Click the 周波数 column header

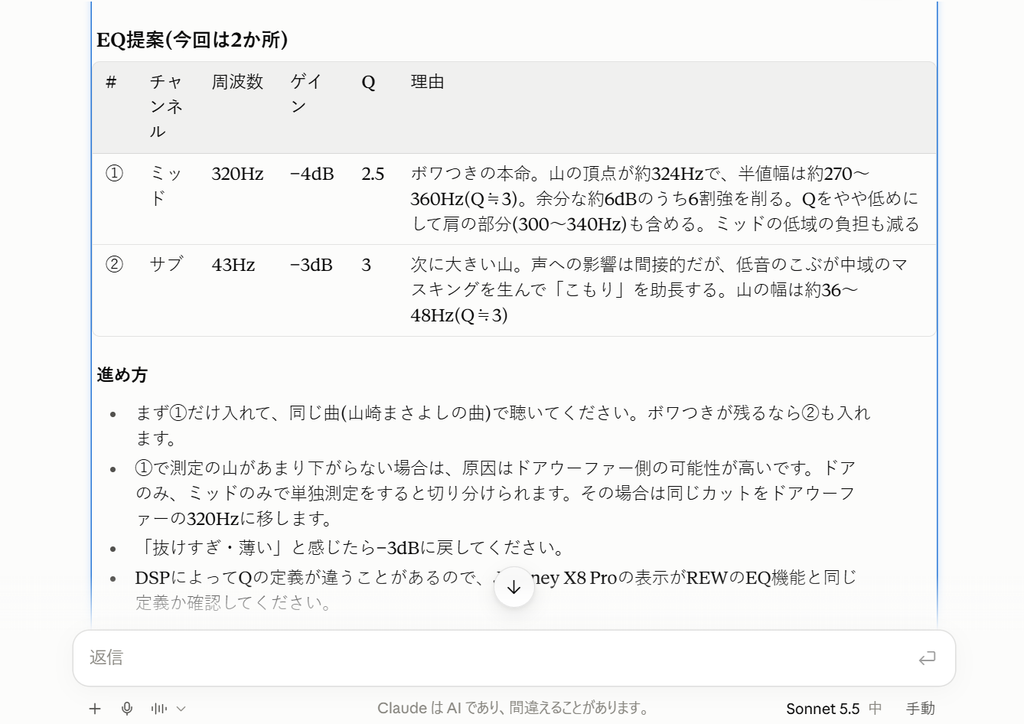[x=237, y=82]
